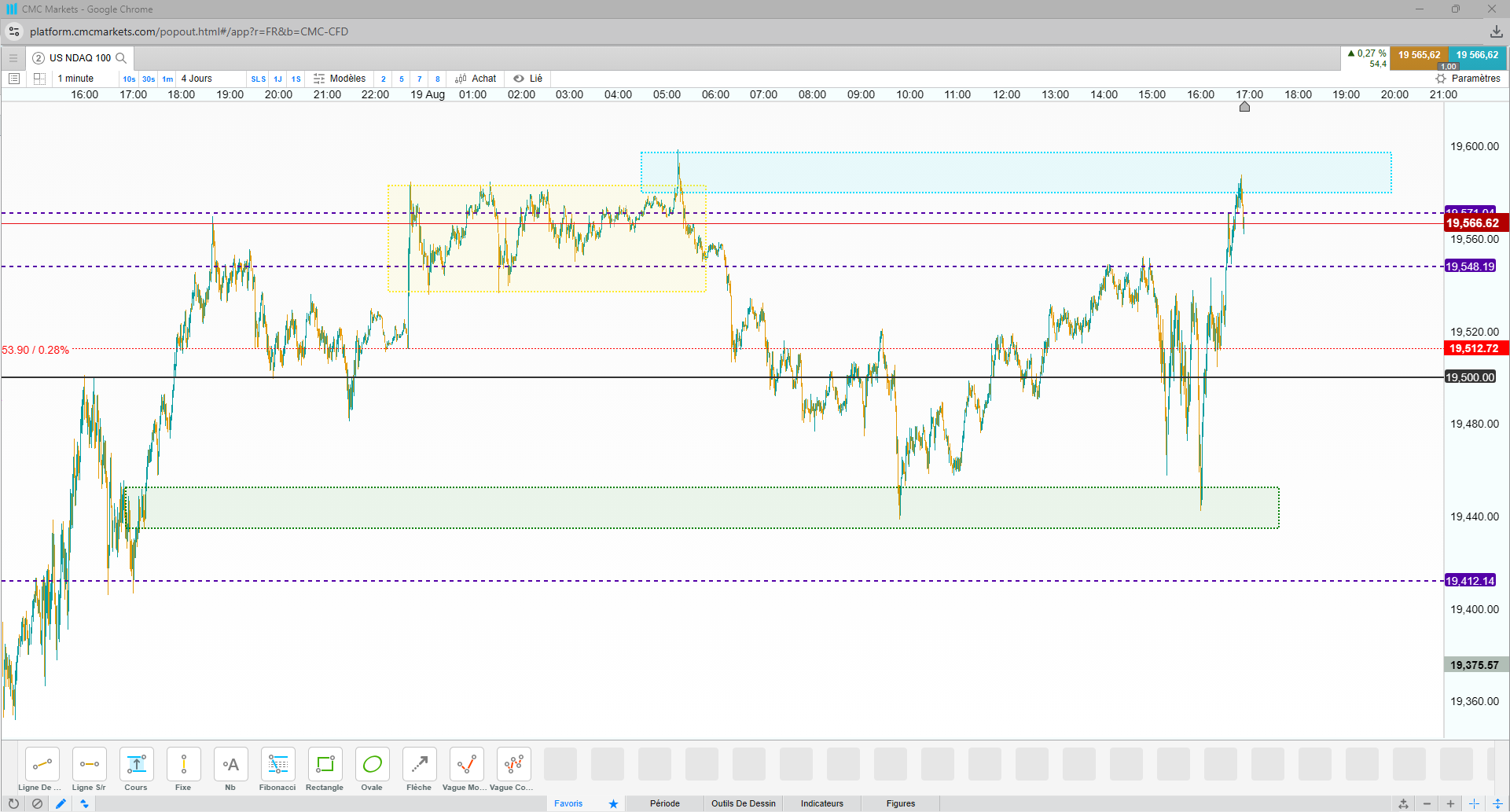Click the Achat buy button

click(476, 79)
